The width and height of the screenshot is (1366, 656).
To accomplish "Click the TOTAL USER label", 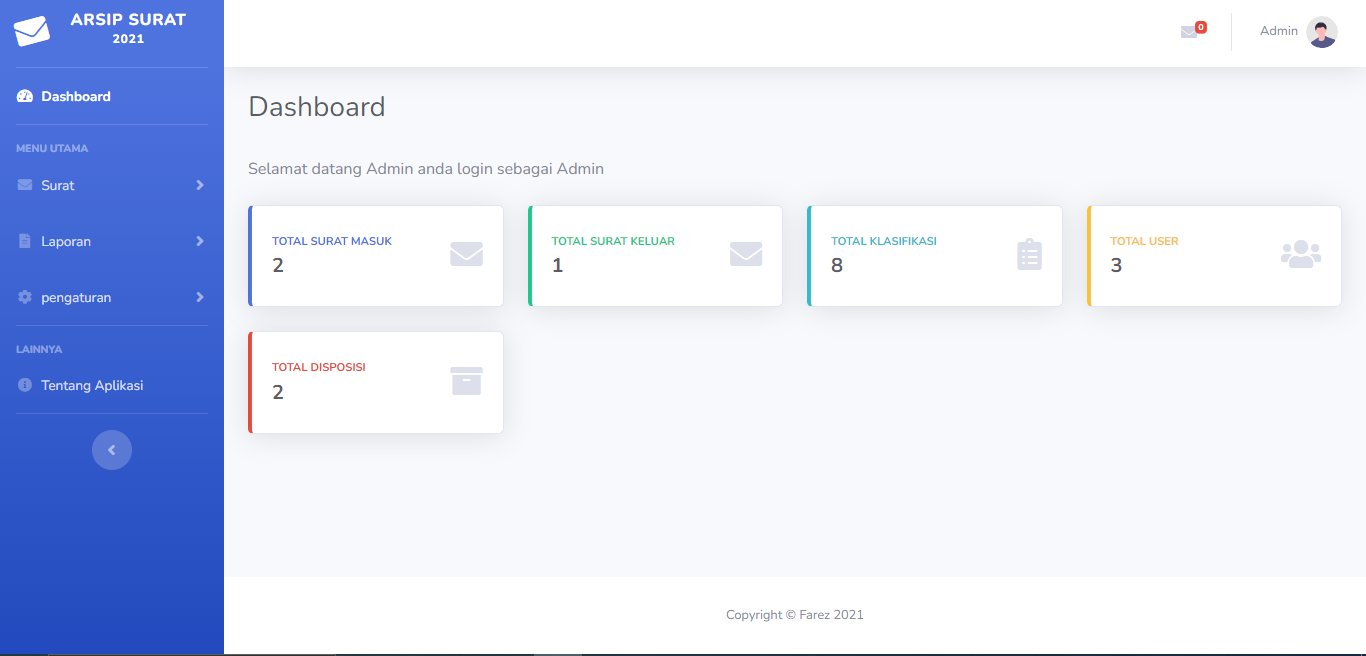I will [x=1145, y=241].
